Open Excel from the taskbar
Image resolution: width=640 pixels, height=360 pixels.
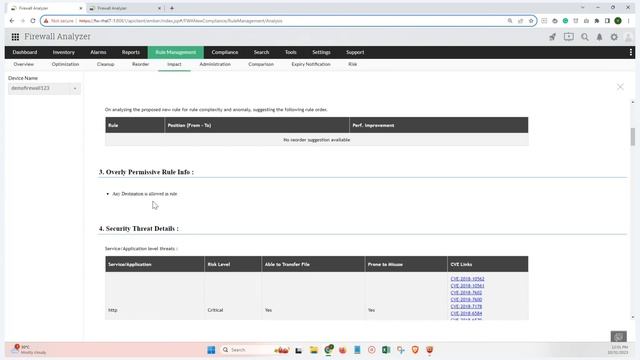pos(386,350)
